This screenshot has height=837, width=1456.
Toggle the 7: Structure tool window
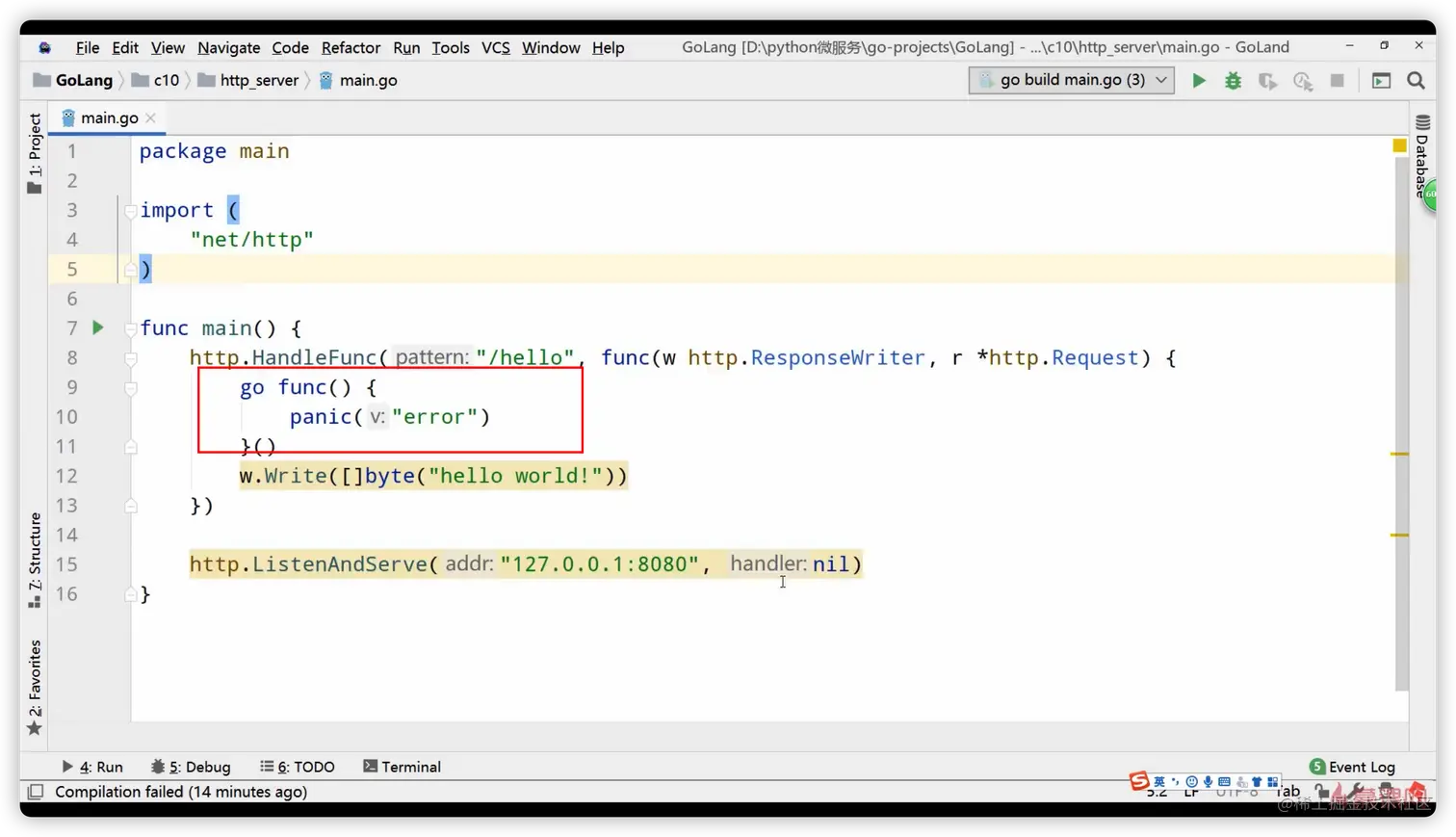click(x=35, y=560)
